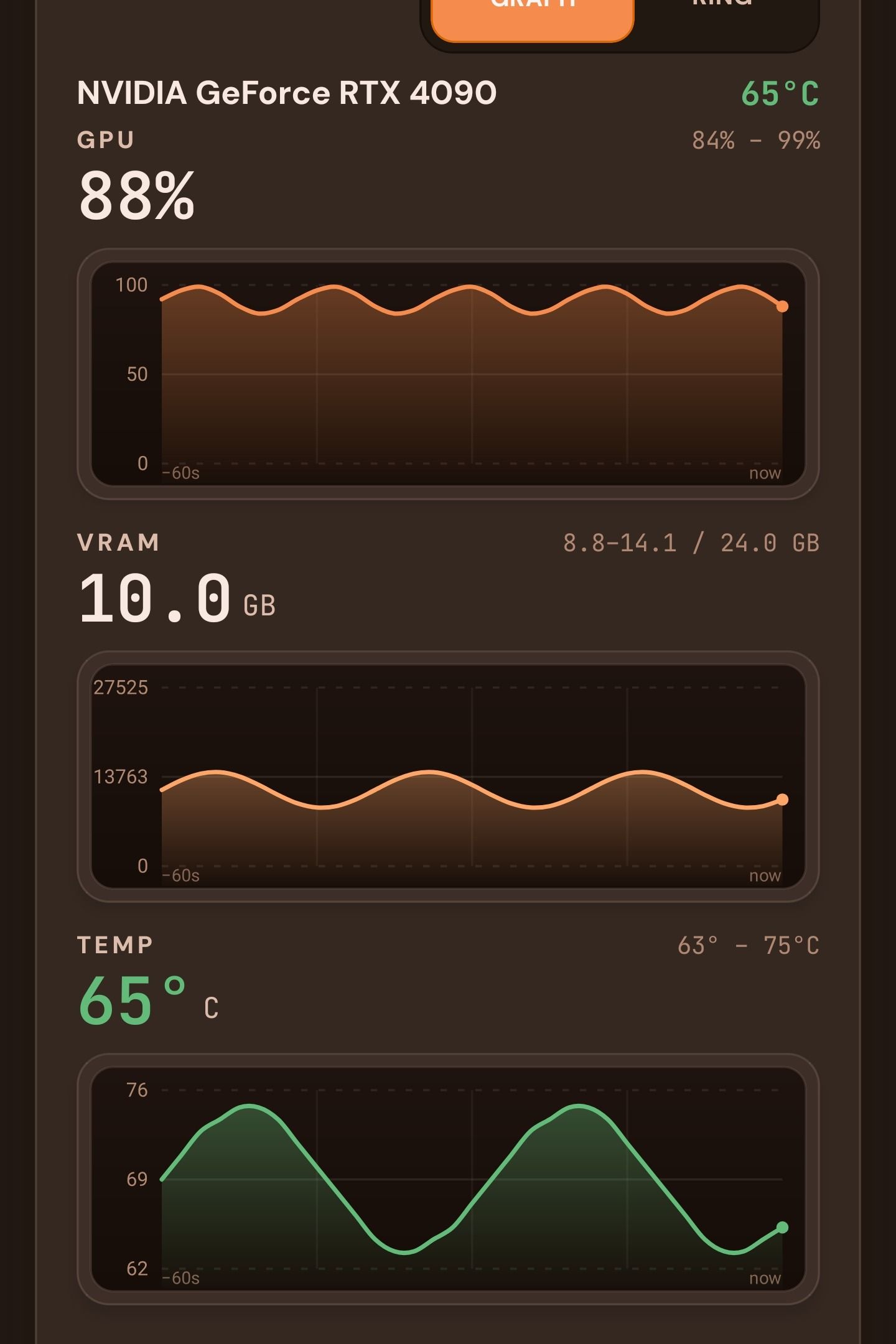Click the 27525 axis label
Screen dimensions: 896x1344
pyautogui.click(x=121, y=688)
